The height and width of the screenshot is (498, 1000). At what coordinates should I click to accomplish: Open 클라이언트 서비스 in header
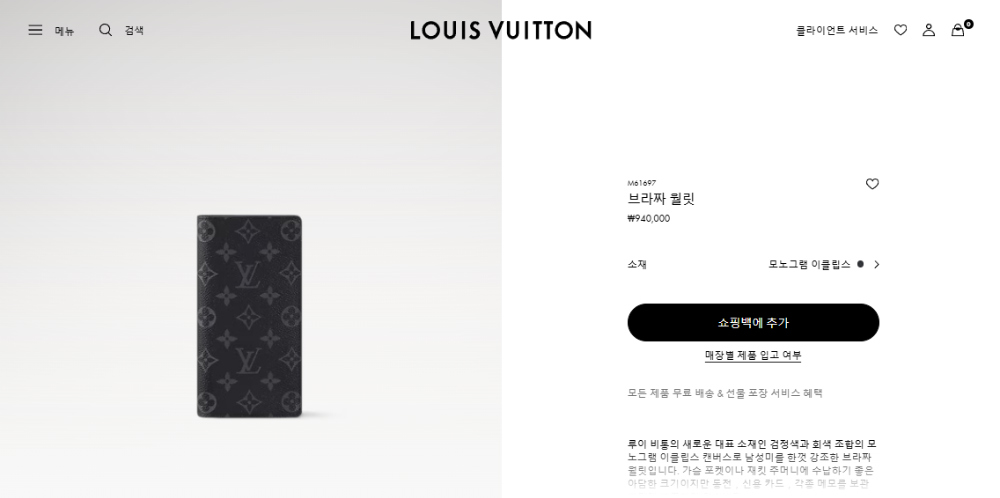pos(837,30)
